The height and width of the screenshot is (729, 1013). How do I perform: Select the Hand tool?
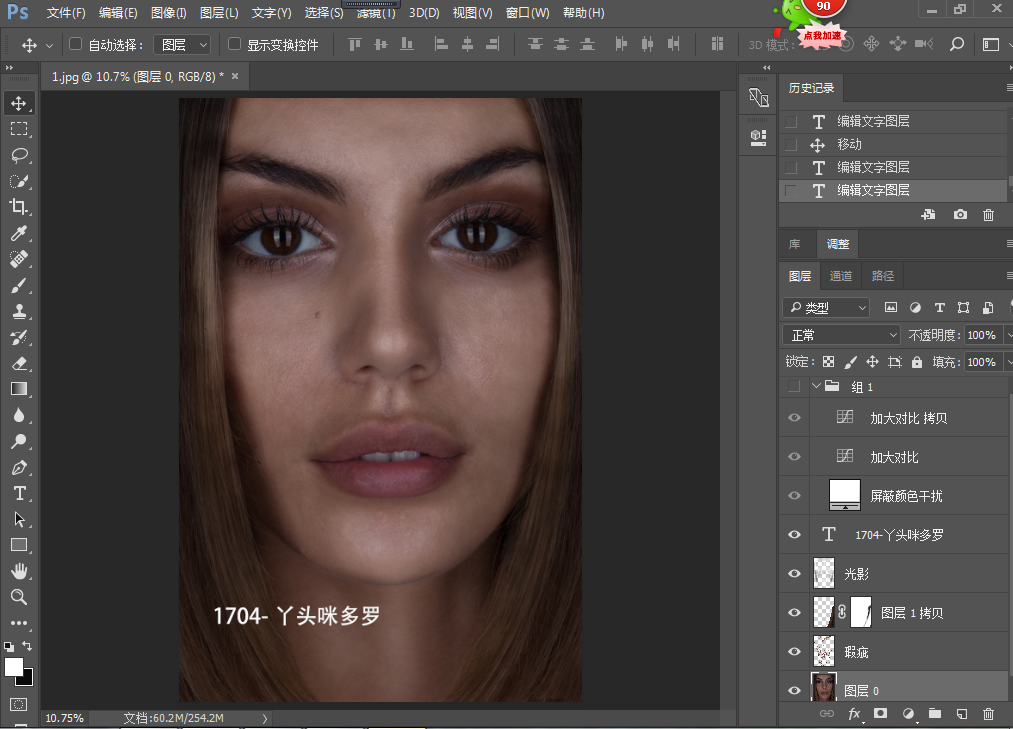pyautogui.click(x=19, y=571)
